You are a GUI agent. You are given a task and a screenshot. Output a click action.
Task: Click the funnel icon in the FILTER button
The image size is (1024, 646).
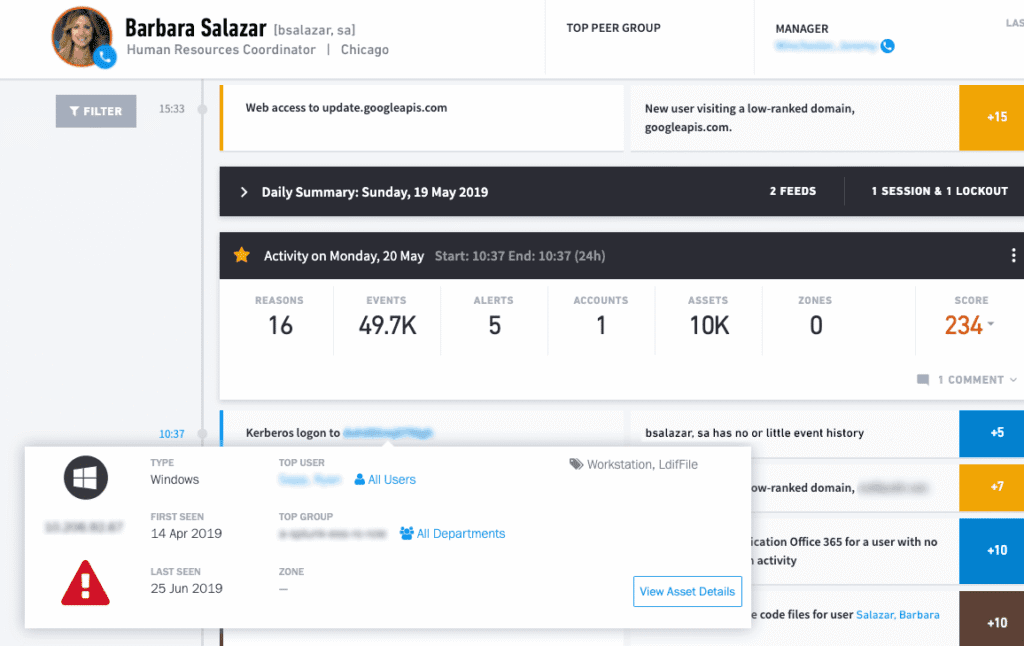point(74,111)
